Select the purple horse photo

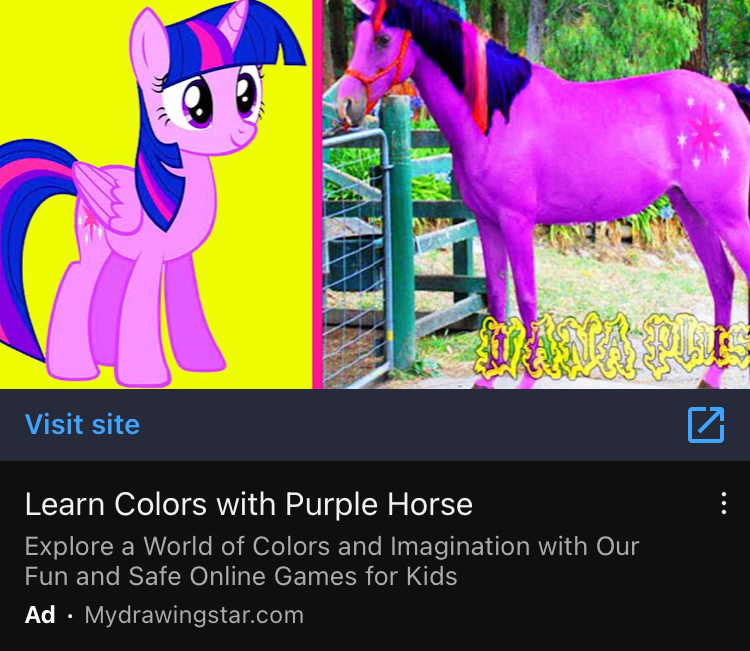click(x=537, y=194)
